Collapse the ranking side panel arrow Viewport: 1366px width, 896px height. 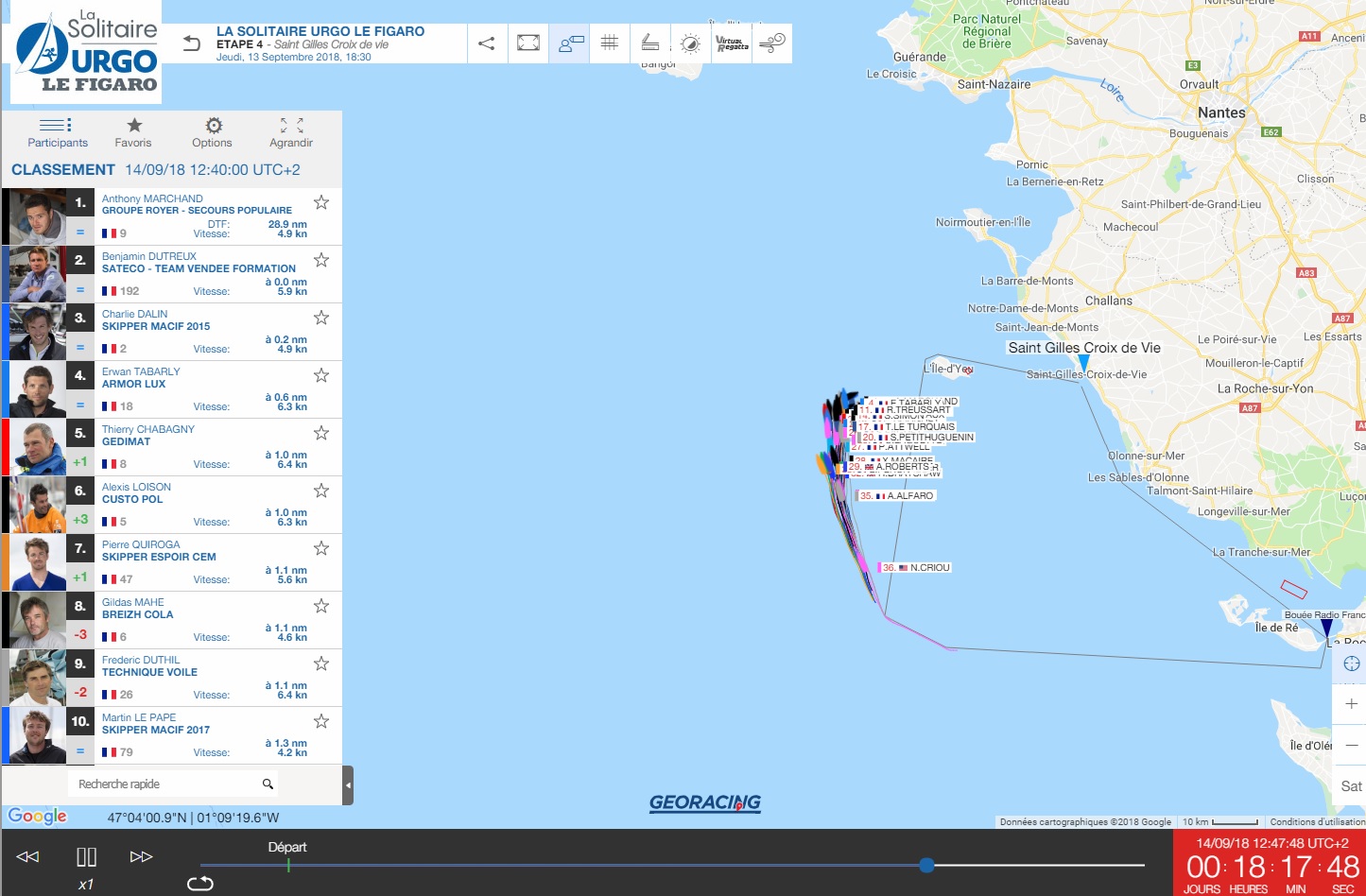[348, 785]
